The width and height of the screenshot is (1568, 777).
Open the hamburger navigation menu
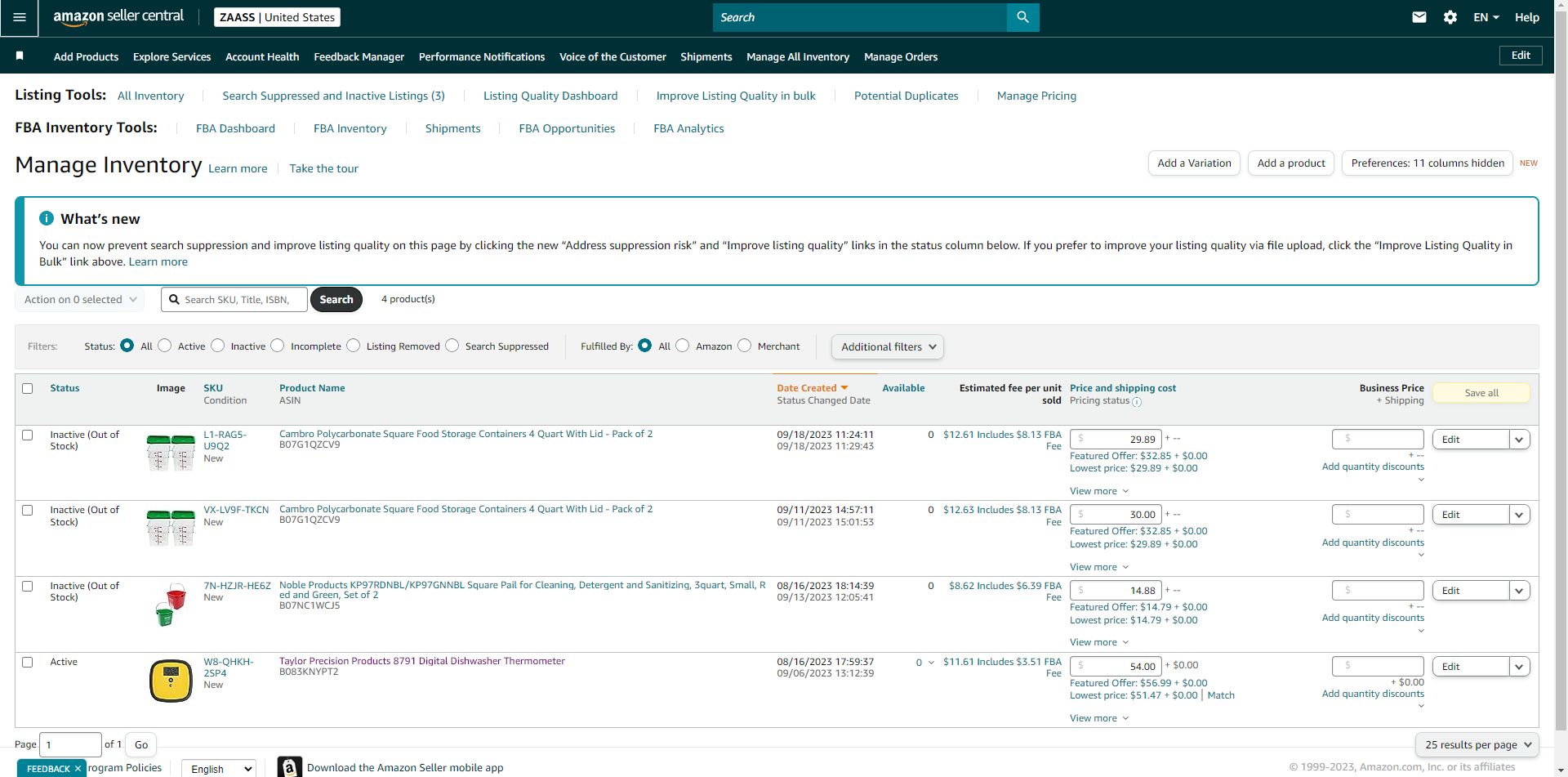(x=20, y=17)
